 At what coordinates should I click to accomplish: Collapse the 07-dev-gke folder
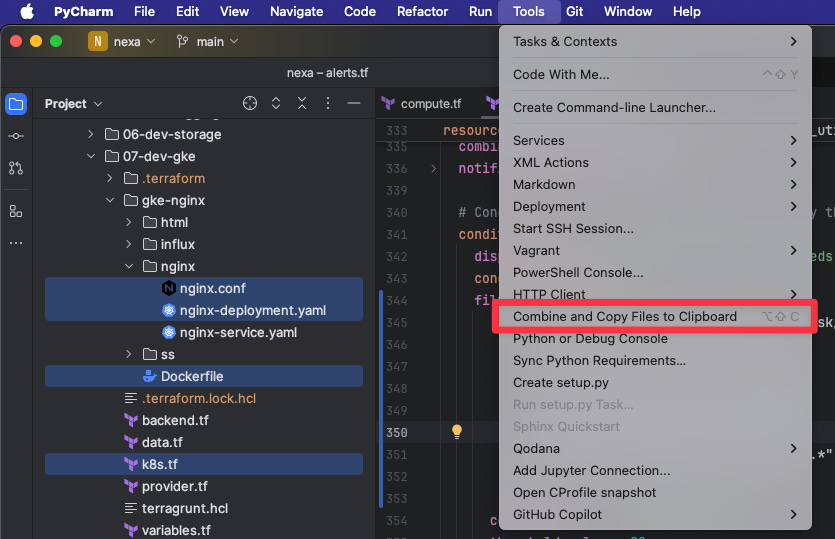pos(91,156)
